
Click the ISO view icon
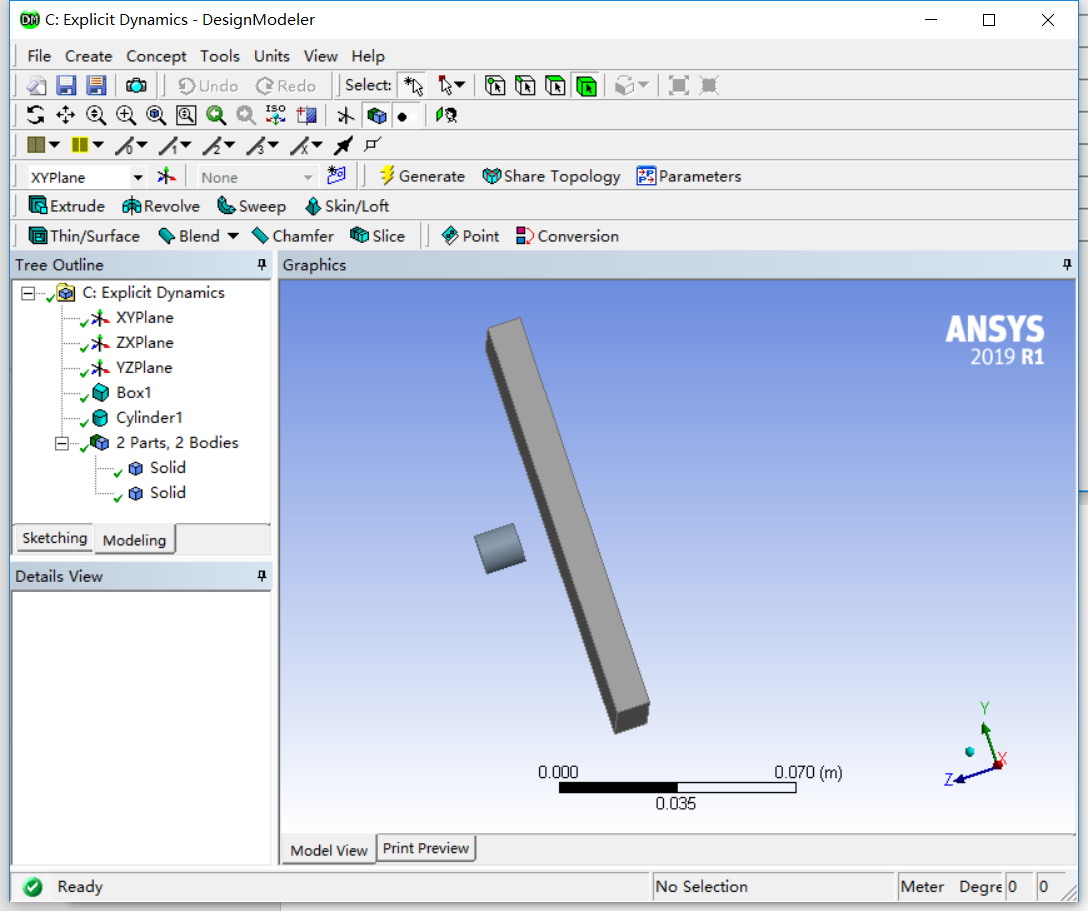click(275, 115)
